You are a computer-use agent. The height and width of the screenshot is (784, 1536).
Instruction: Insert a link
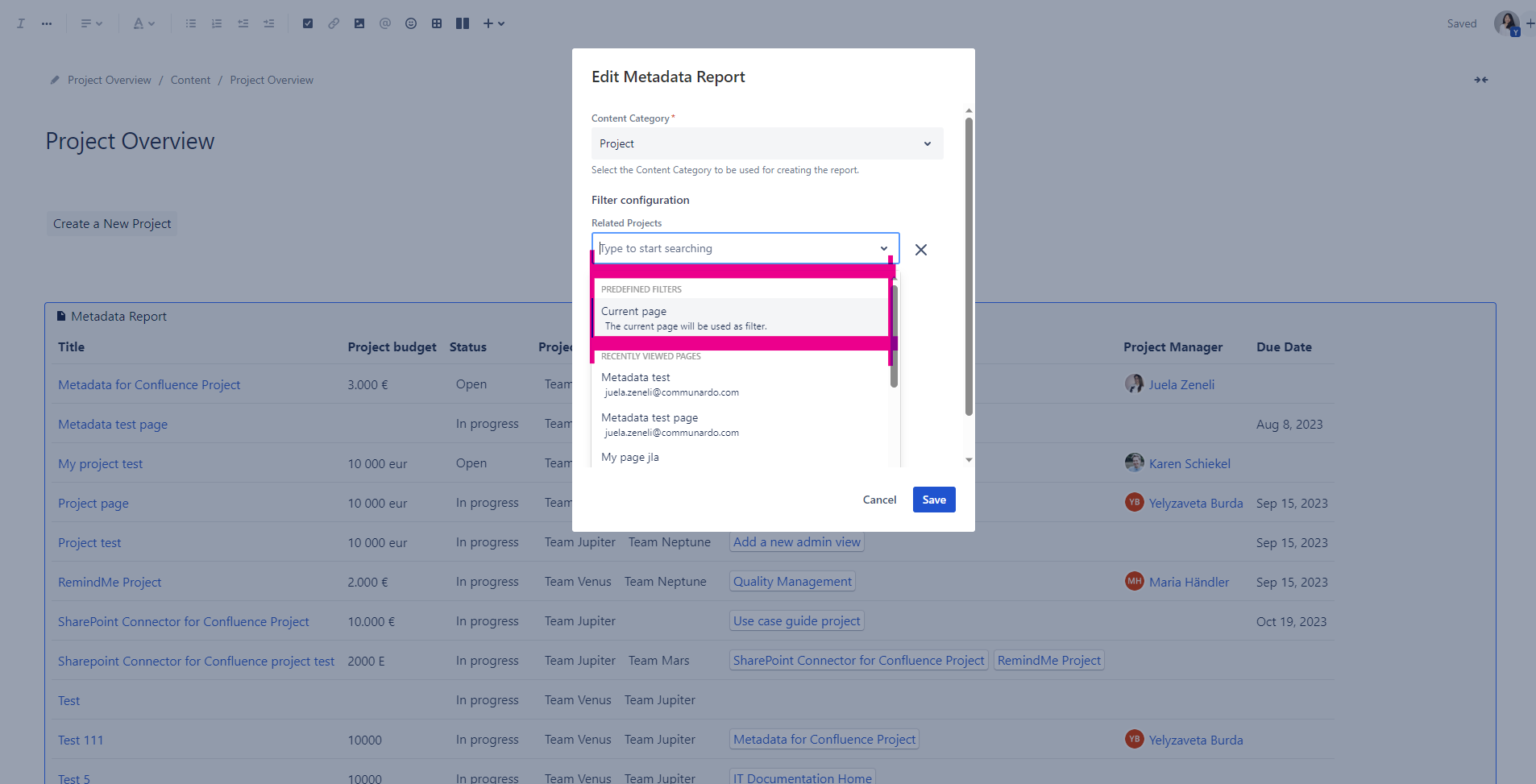pos(333,23)
